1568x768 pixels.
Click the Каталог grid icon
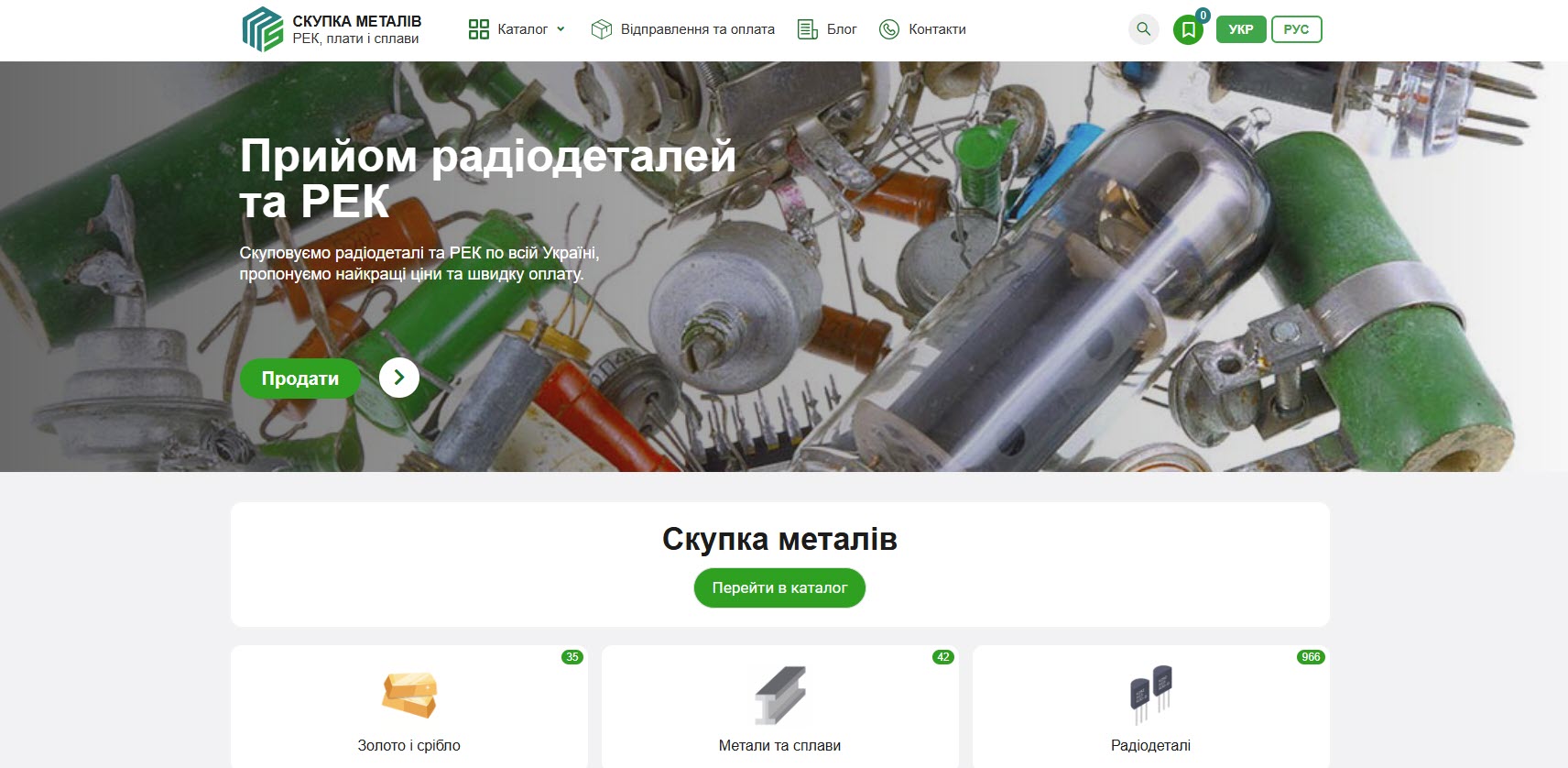(478, 29)
